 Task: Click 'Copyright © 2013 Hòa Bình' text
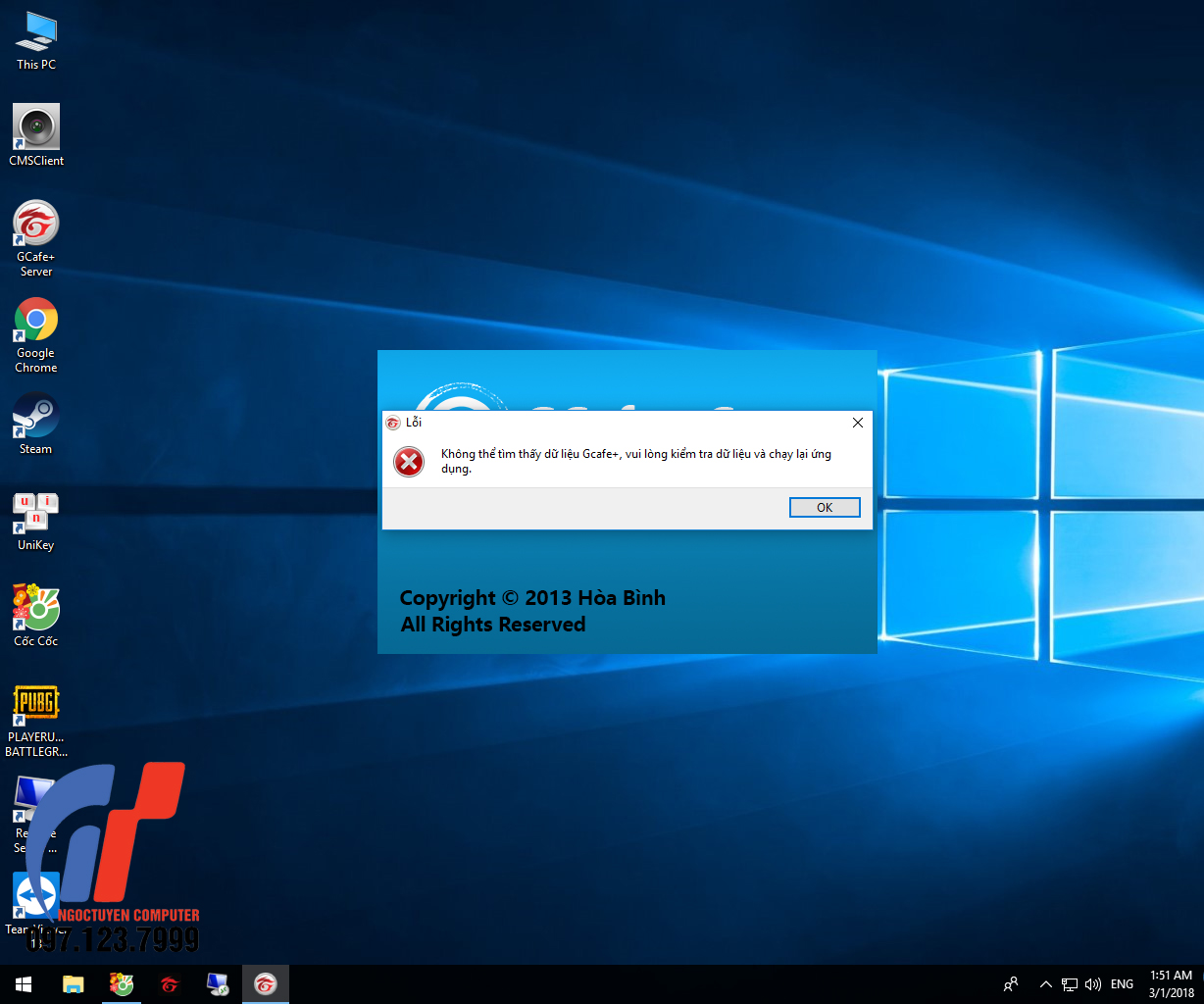pos(532,598)
